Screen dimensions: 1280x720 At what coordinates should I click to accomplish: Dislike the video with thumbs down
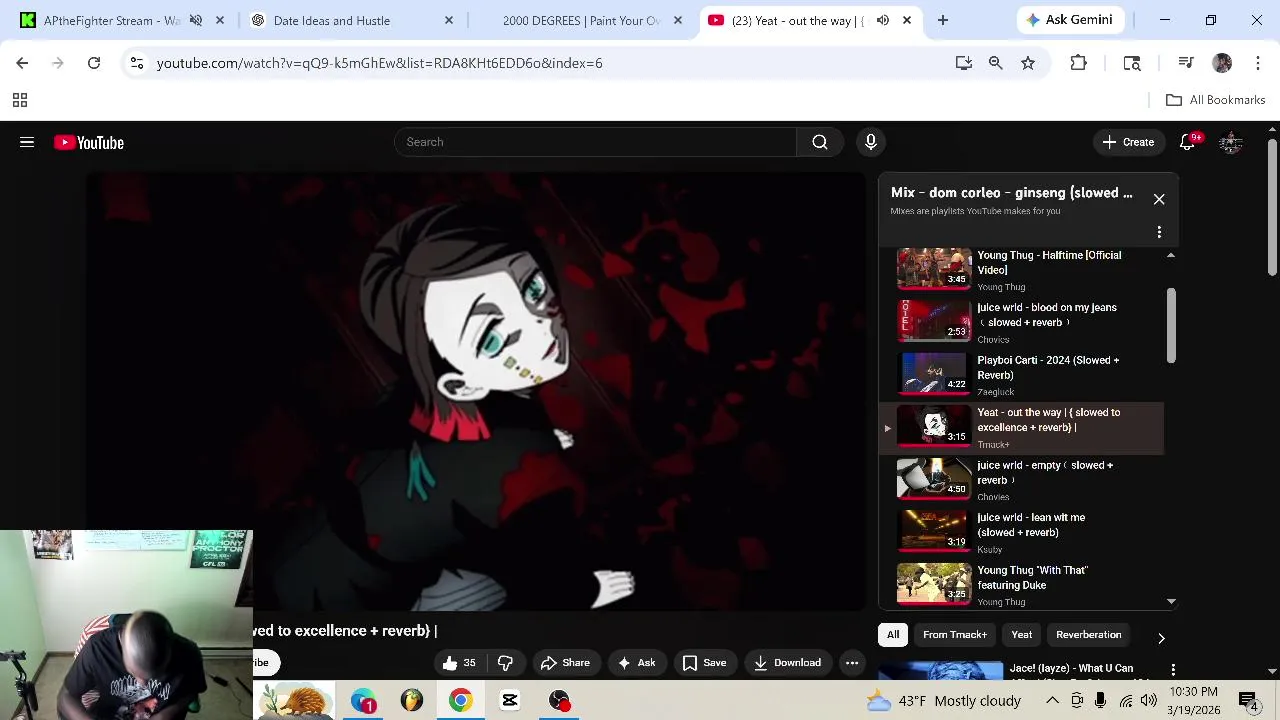coord(506,663)
